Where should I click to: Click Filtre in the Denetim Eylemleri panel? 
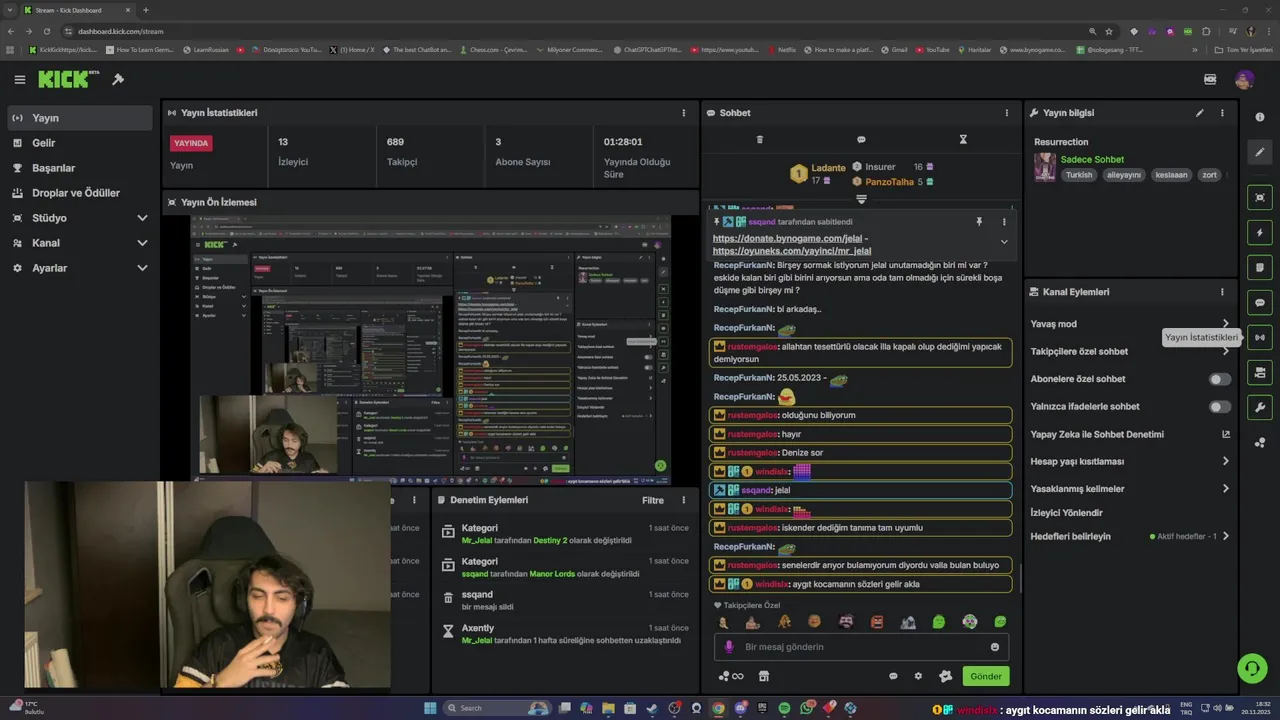(x=653, y=500)
